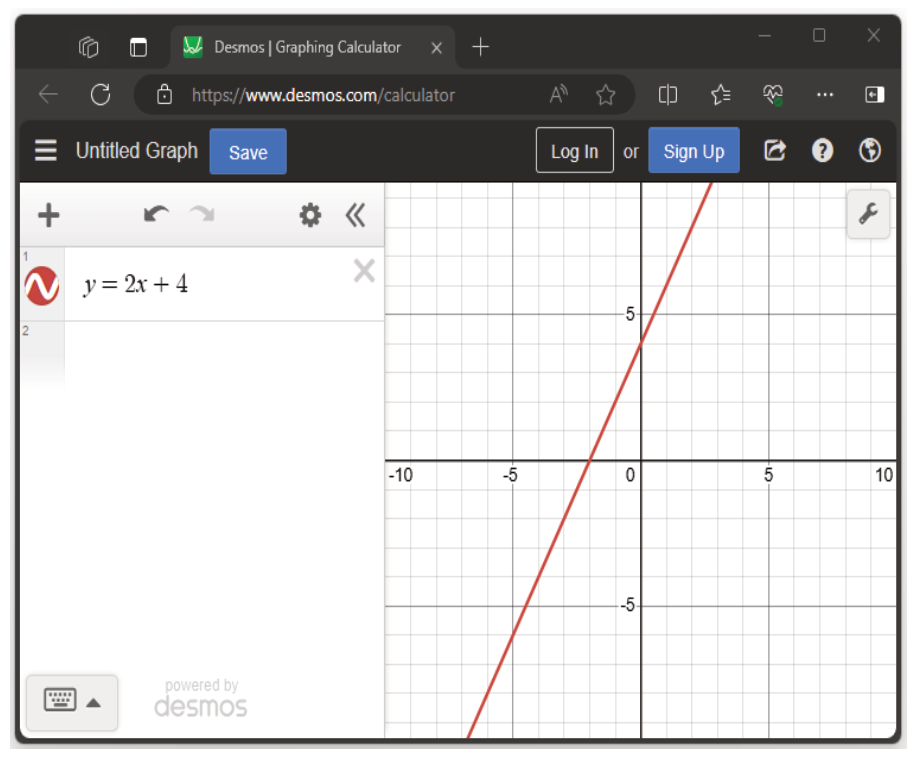Click the powered by desmos link
The image size is (915, 758).
pos(201,698)
